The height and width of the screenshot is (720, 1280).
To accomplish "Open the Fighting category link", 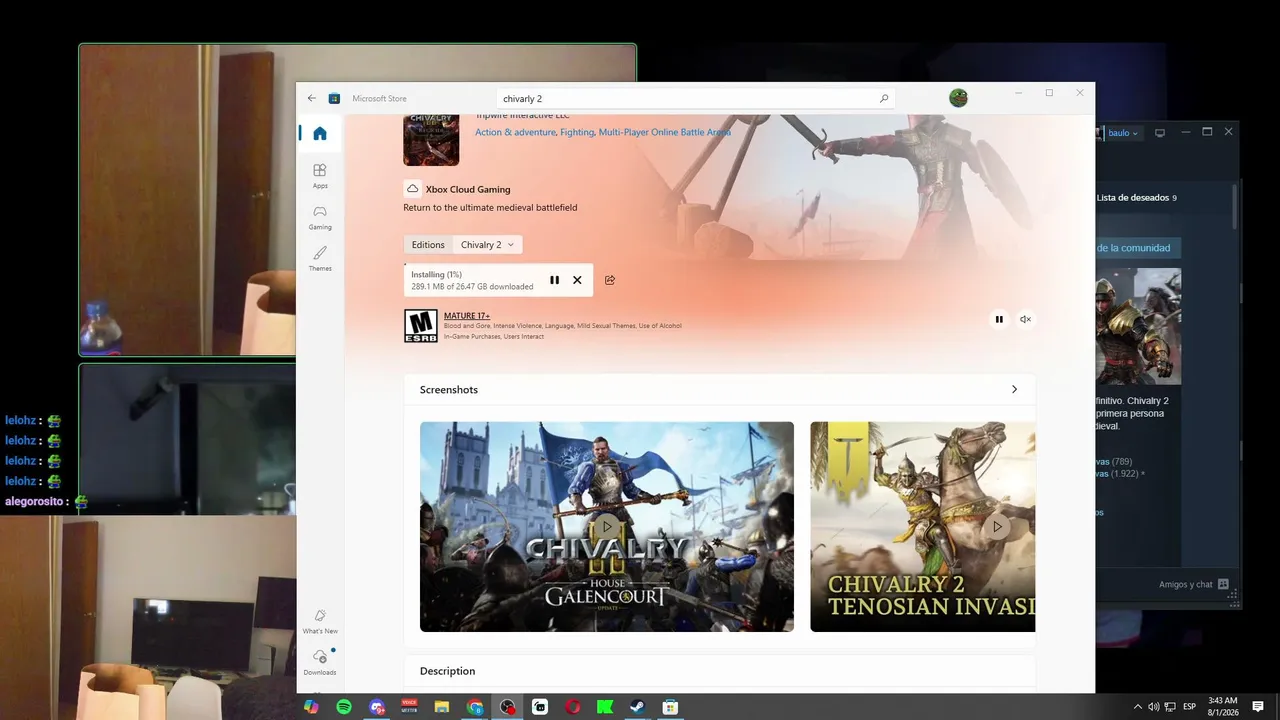I will 577,132.
